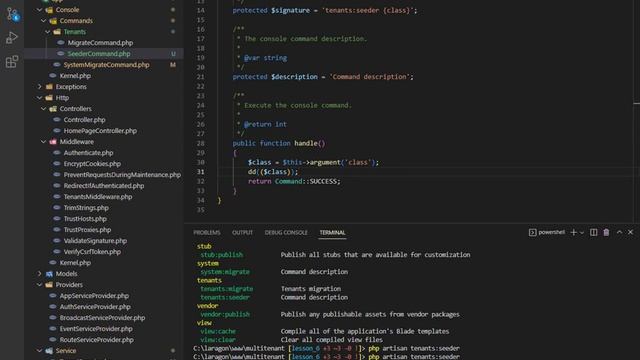Switch to the TERMINAL tab
The height and width of the screenshot is (360, 640).
click(332, 233)
